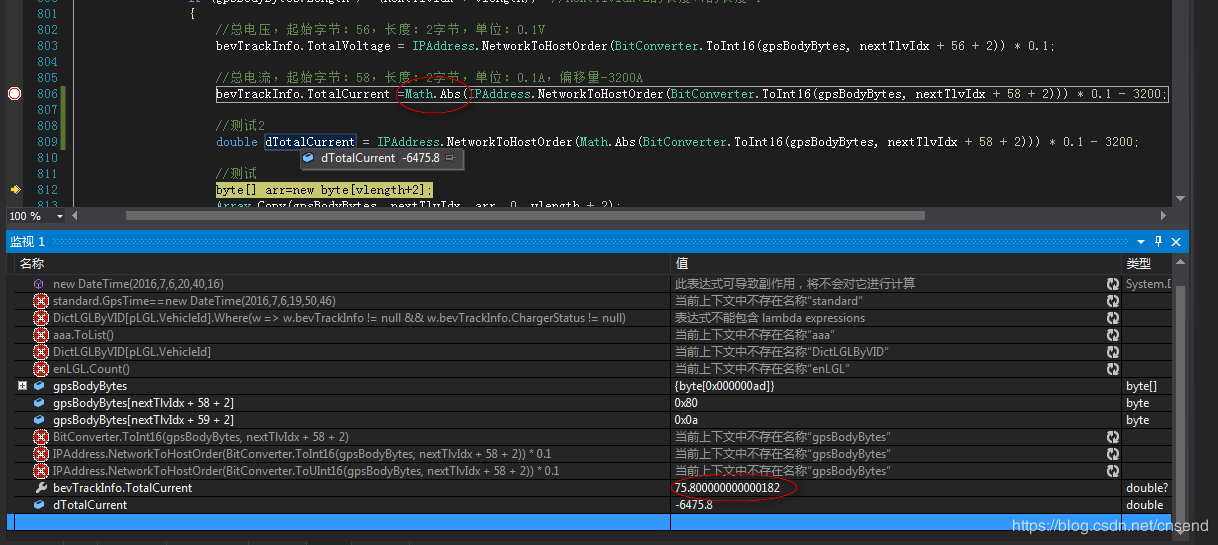Click the error icon beside aaa.ToList()
The width and height of the screenshot is (1218, 545).
pos(41,335)
